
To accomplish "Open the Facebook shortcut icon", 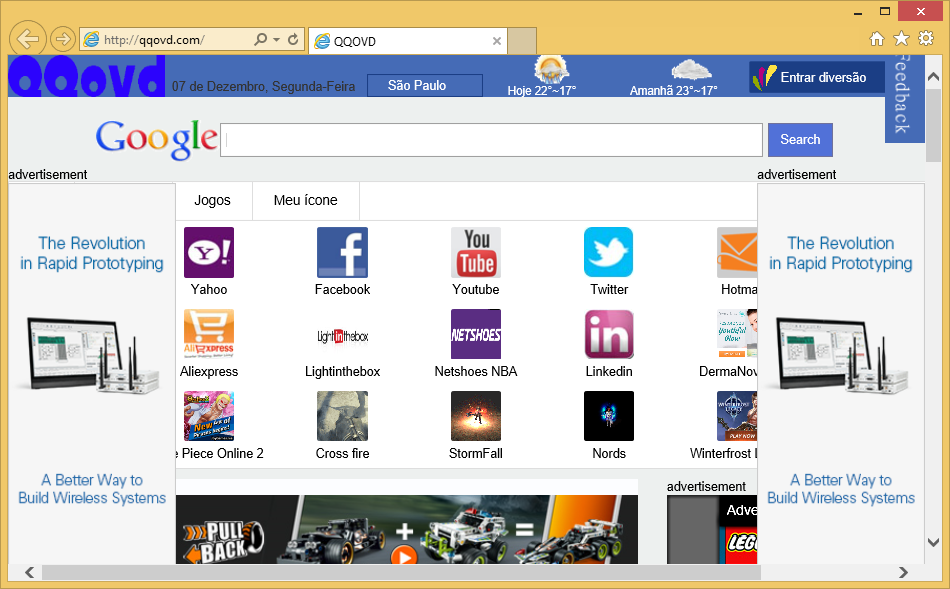I will pyautogui.click(x=342, y=252).
